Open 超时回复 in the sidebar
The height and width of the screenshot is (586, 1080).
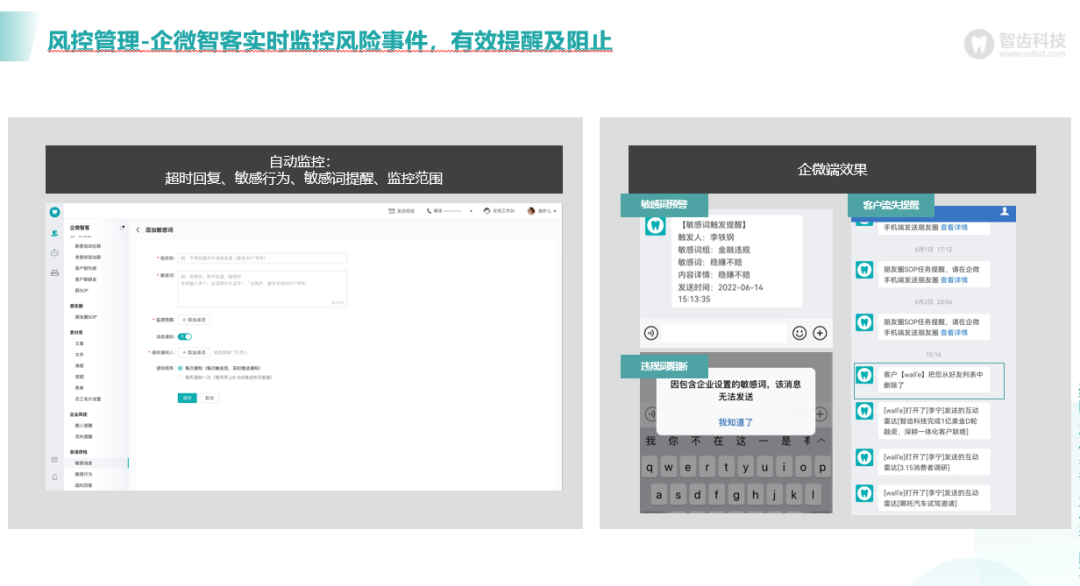83,485
